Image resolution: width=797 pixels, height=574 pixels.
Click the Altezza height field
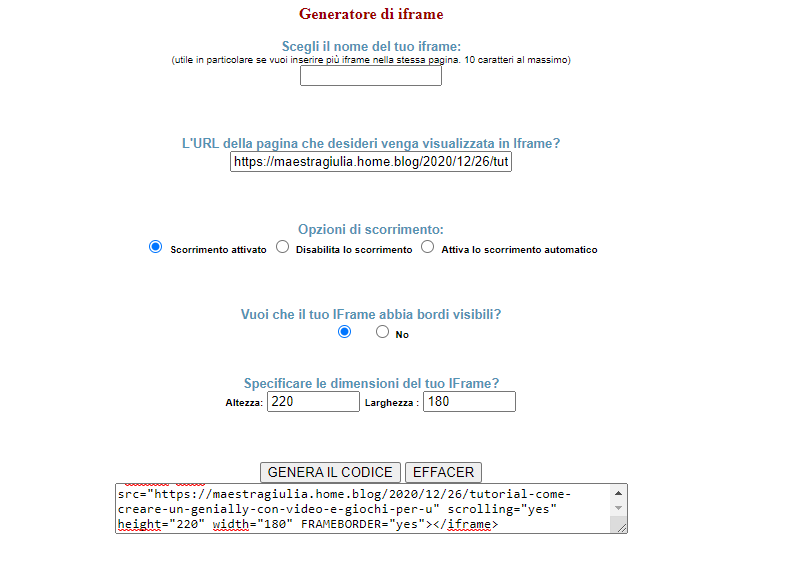[313, 402]
